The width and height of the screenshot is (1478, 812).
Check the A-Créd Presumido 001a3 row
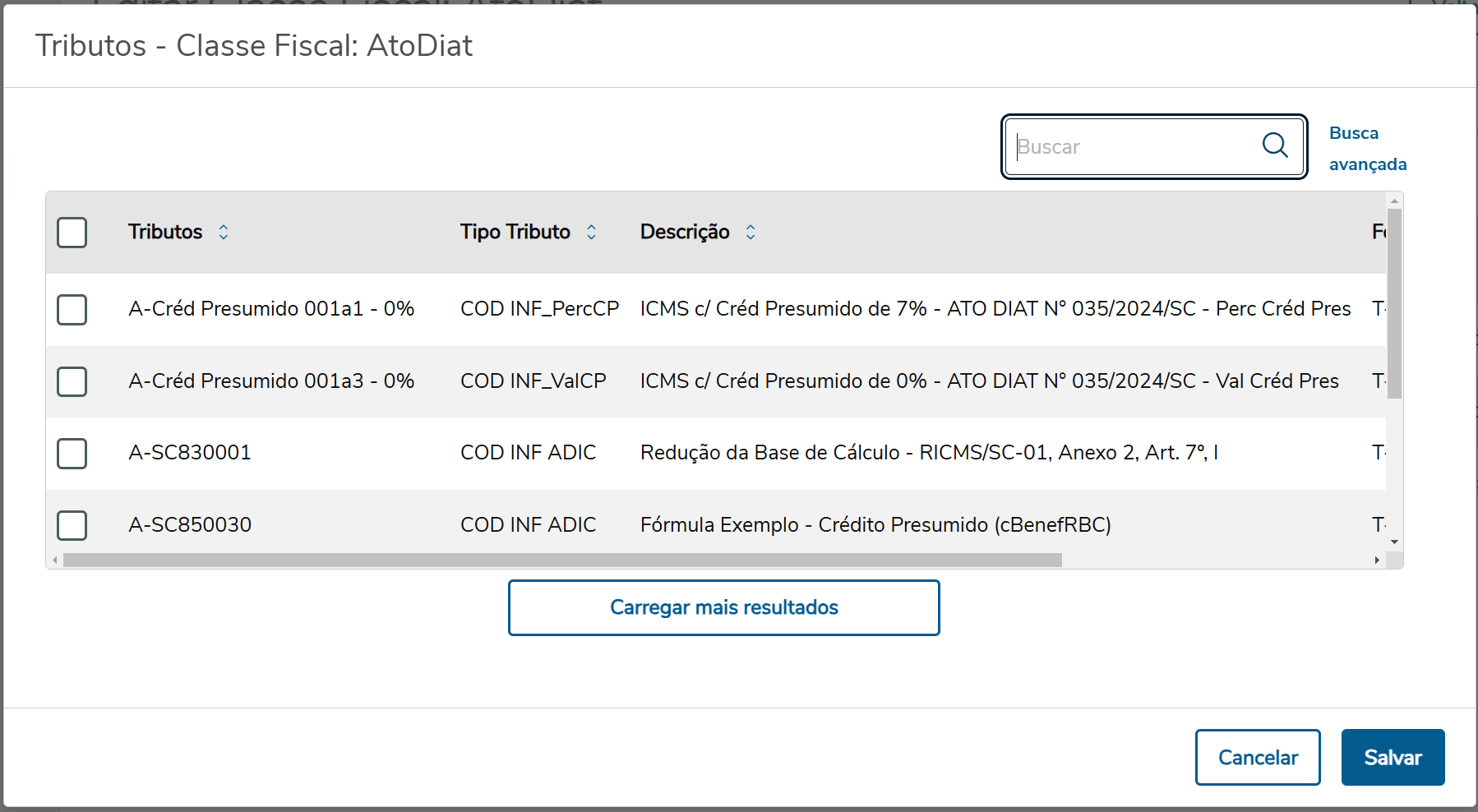pyautogui.click(x=72, y=381)
